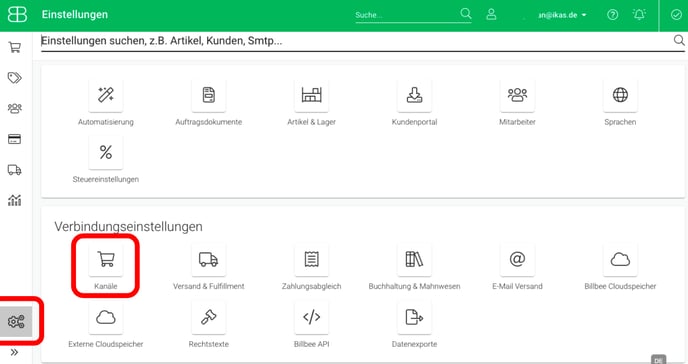The image size is (688, 364).
Task: Expand sidebar with double chevron
Action: [14, 352]
